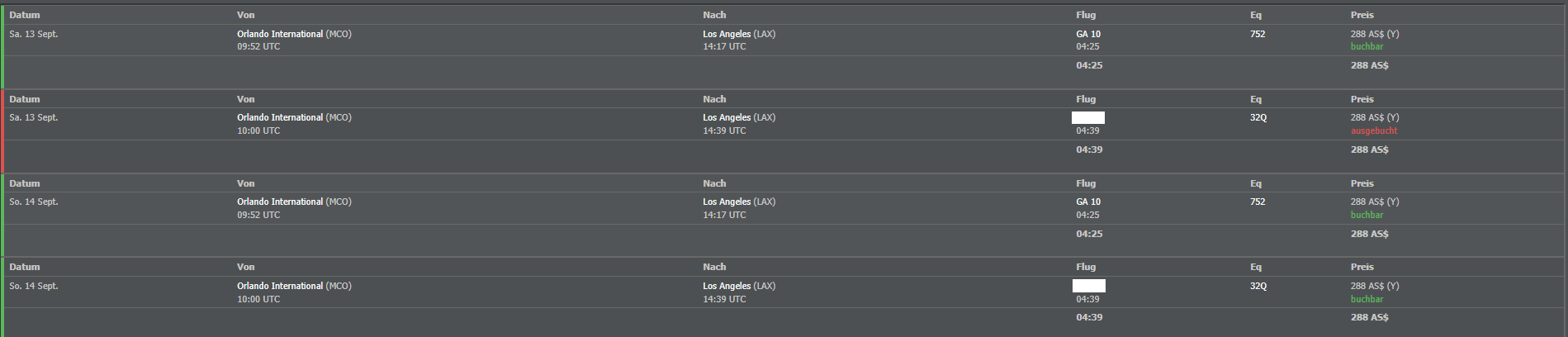This screenshot has height=337, width=1568.
Task: Select Los Angeles for Saturday 14:17 arrival
Action: tap(727, 34)
